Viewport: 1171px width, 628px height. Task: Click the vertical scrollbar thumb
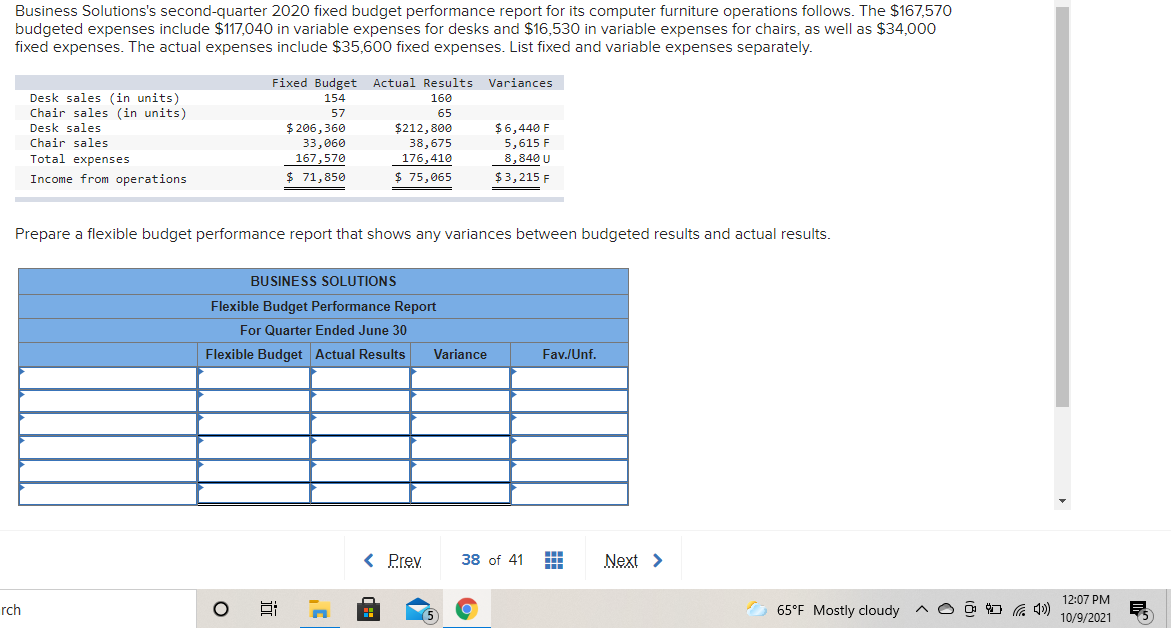[x=1063, y=207]
